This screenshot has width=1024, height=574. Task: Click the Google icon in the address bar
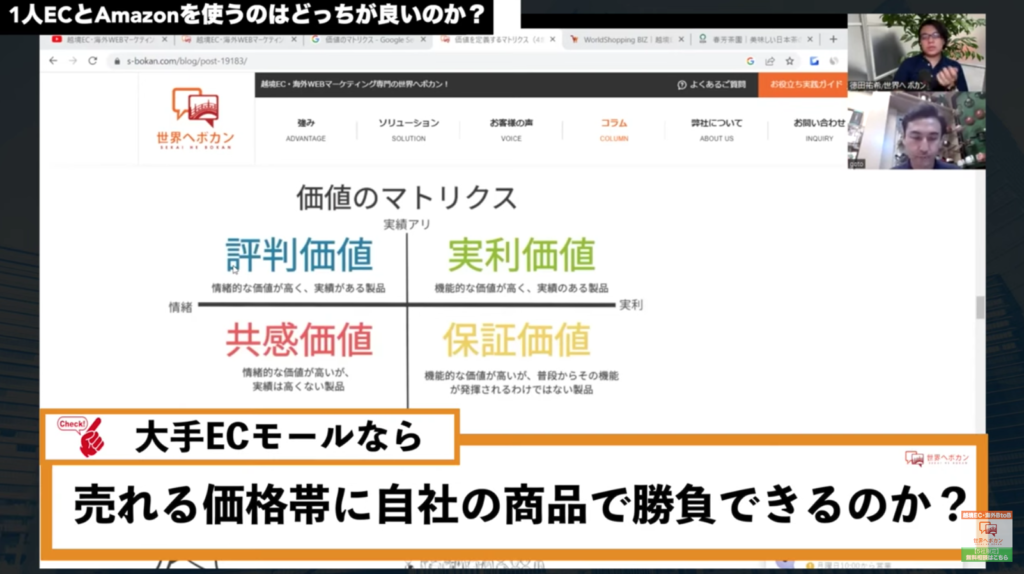coord(750,61)
